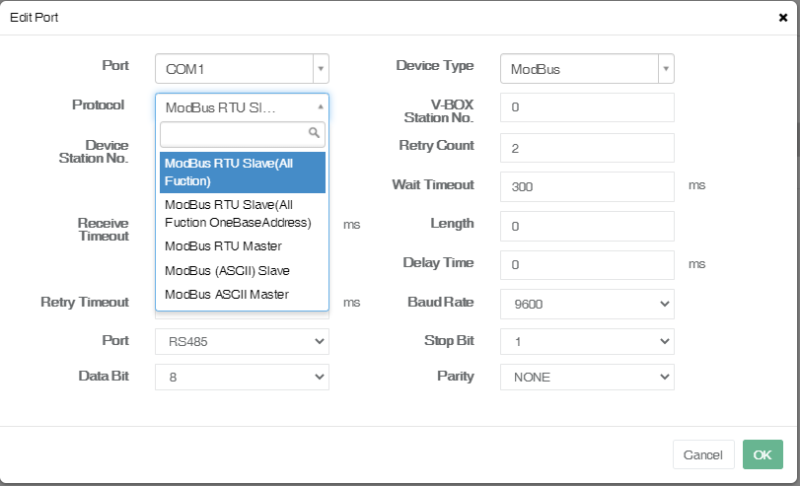The image size is (800, 486).
Task: Open the first Port COM1 dropdown
Action: click(x=241, y=69)
